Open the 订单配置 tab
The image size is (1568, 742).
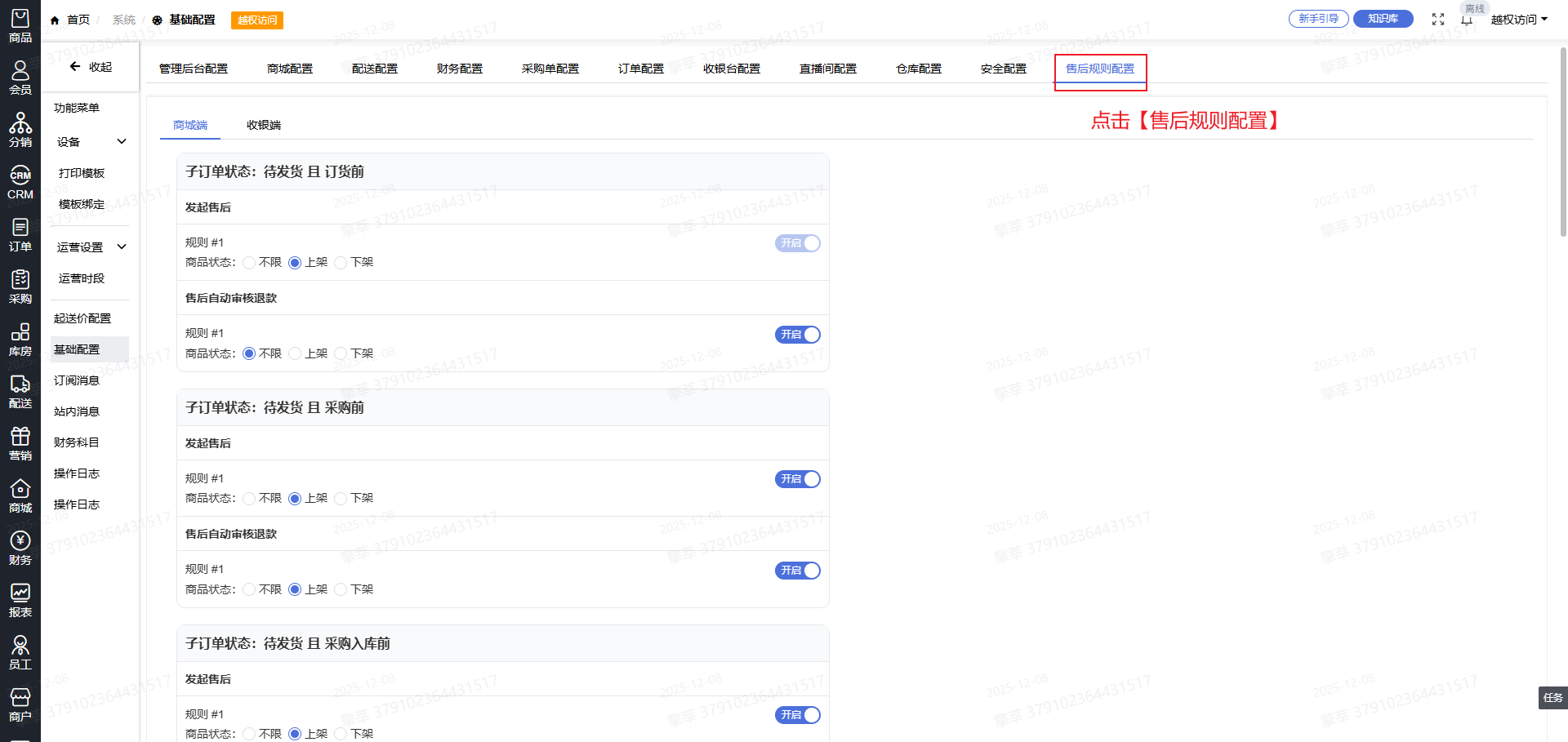click(641, 69)
